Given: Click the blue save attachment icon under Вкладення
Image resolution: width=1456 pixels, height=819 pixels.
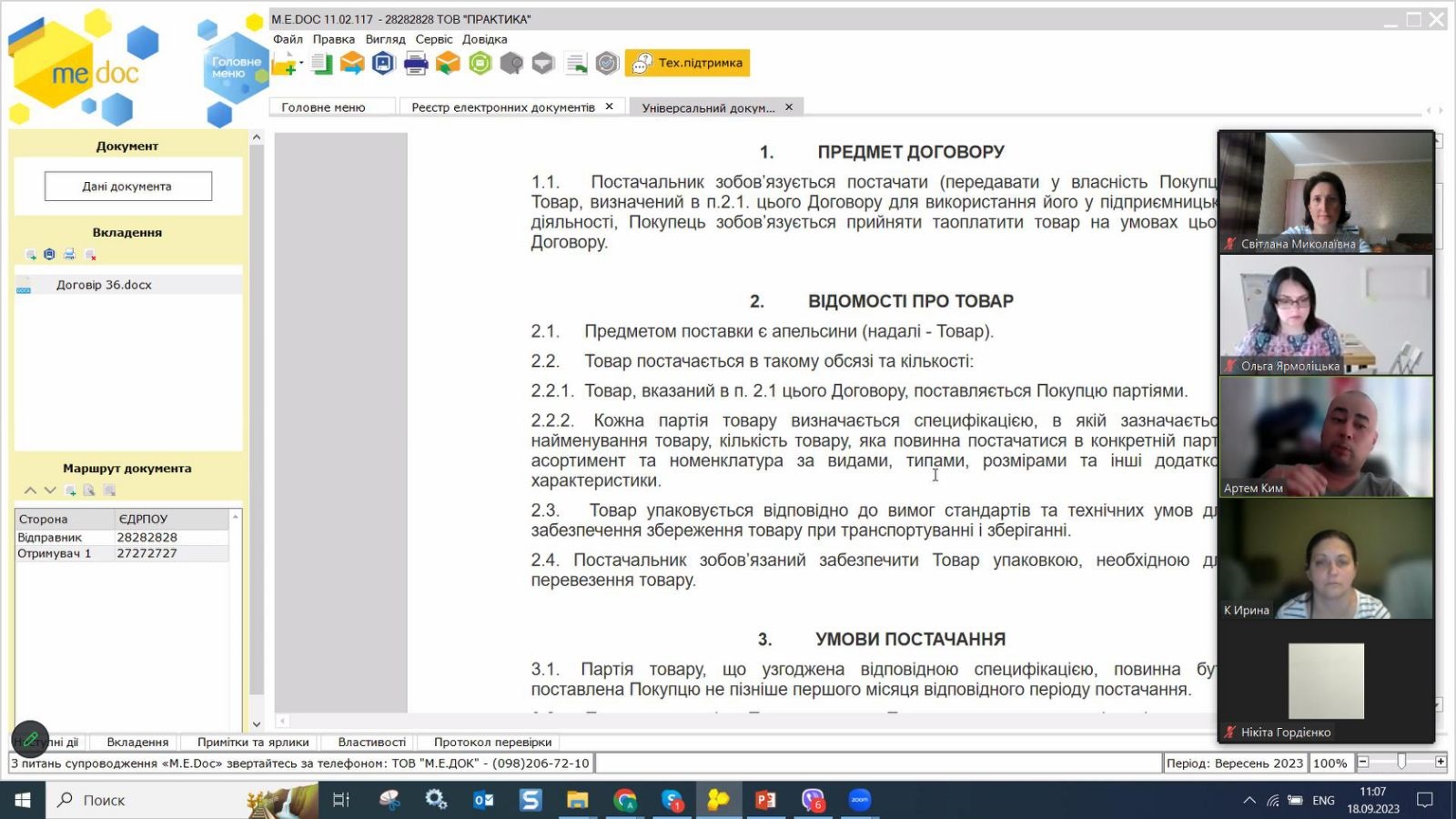Looking at the screenshot, I should coord(50,254).
